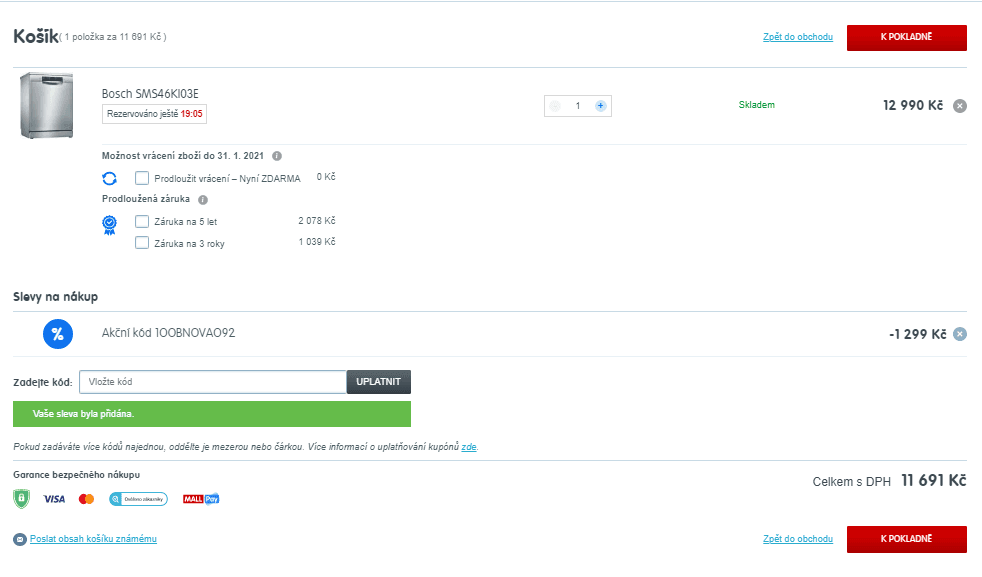982x577 pixels.
Task: Click the 0 Kč return extension price
Action: (326, 177)
